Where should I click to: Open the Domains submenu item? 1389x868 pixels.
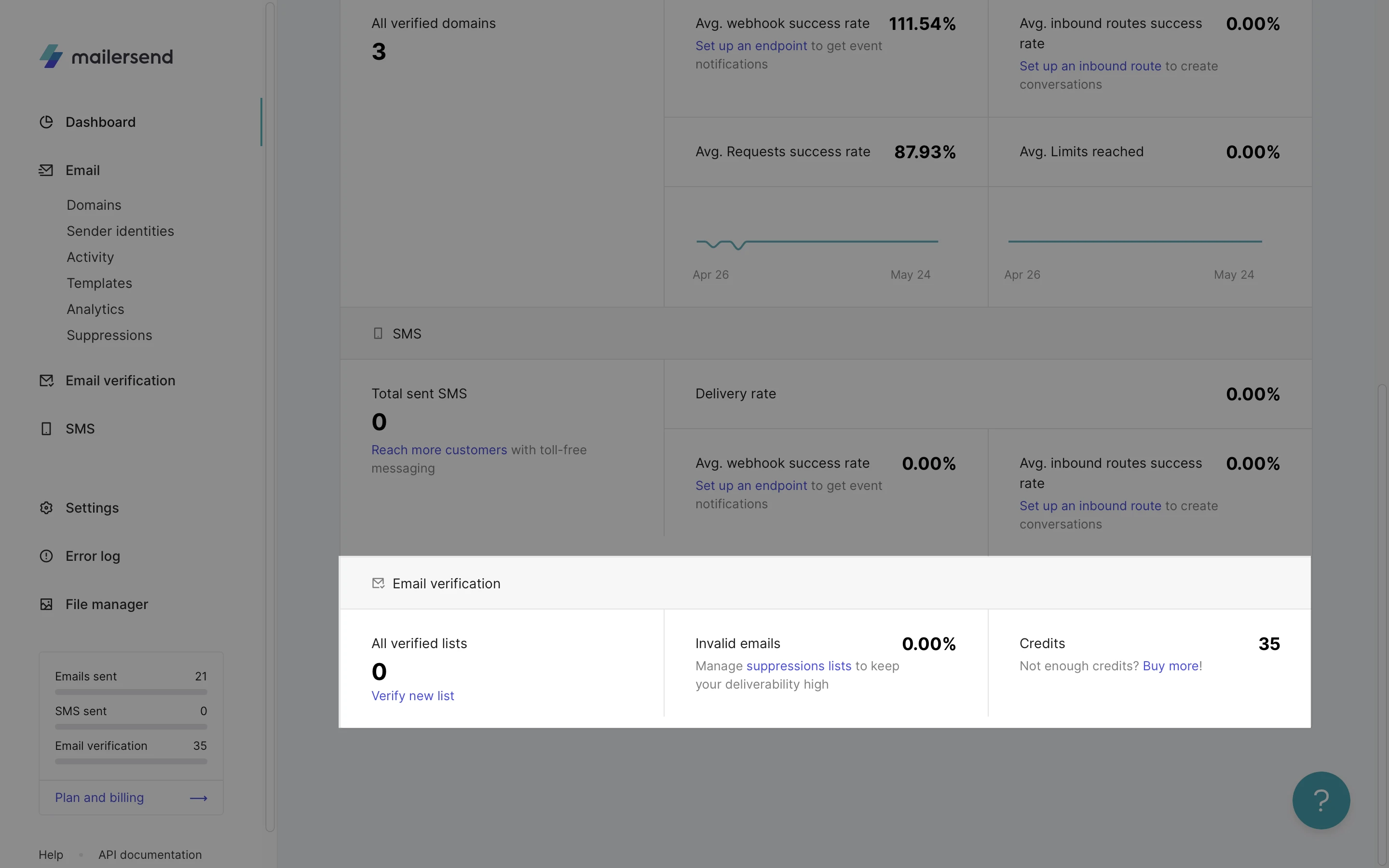pos(94,205)
